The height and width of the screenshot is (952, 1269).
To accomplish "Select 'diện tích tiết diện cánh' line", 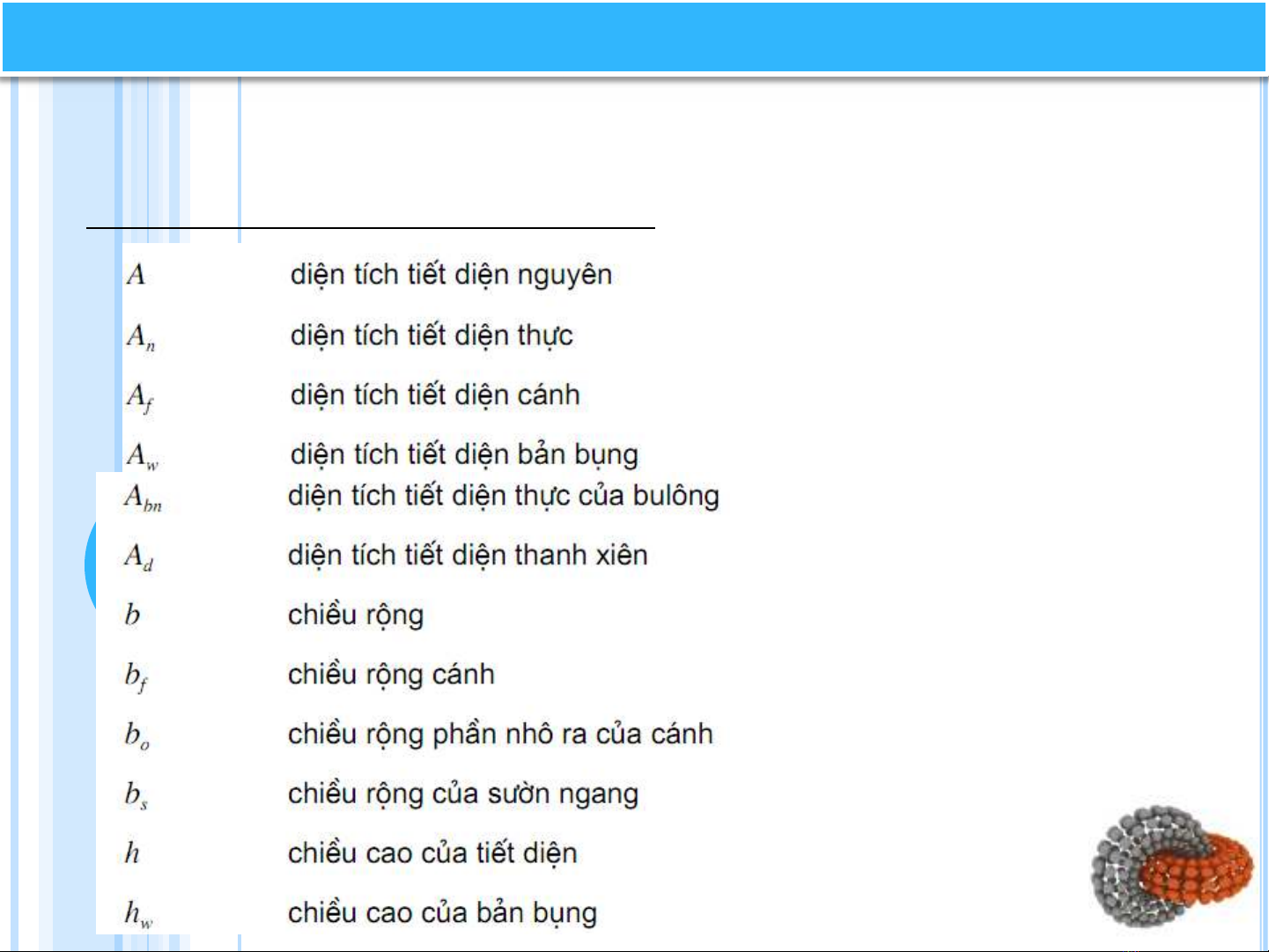I will tap(435, 395).
